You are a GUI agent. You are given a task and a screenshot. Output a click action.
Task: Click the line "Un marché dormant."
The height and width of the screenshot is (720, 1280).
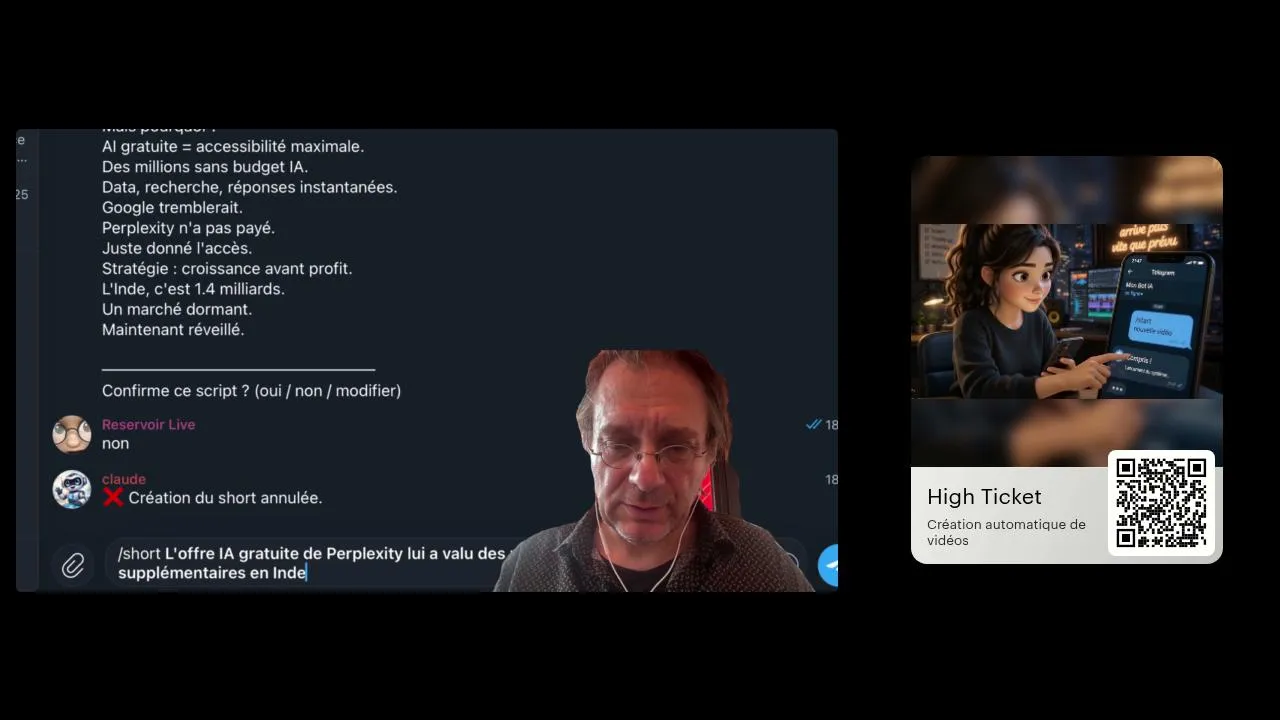click(x=177, y=309)
